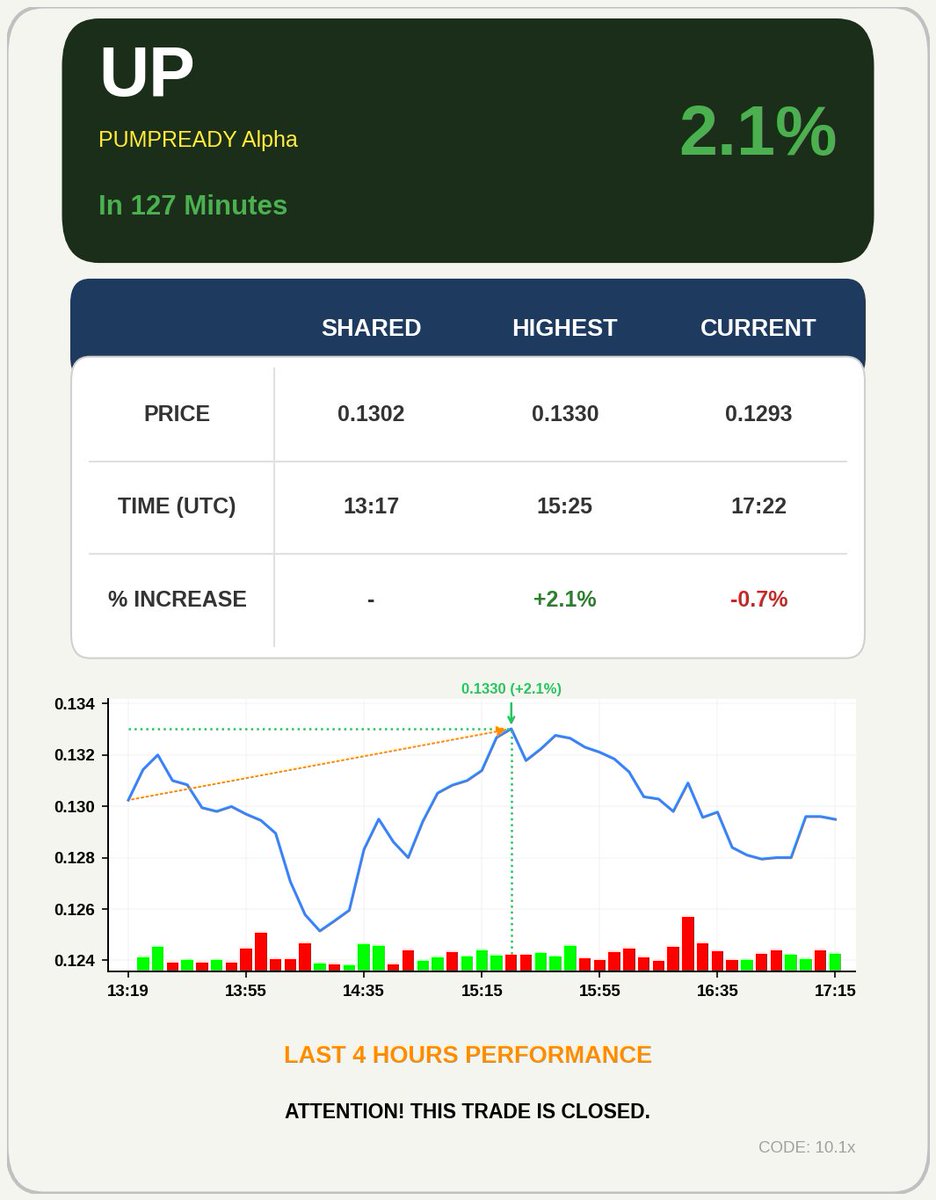The width and height of the screenshot is (936, 1200).
Task: Click the In 127 Minutes text
Action: 193,205
